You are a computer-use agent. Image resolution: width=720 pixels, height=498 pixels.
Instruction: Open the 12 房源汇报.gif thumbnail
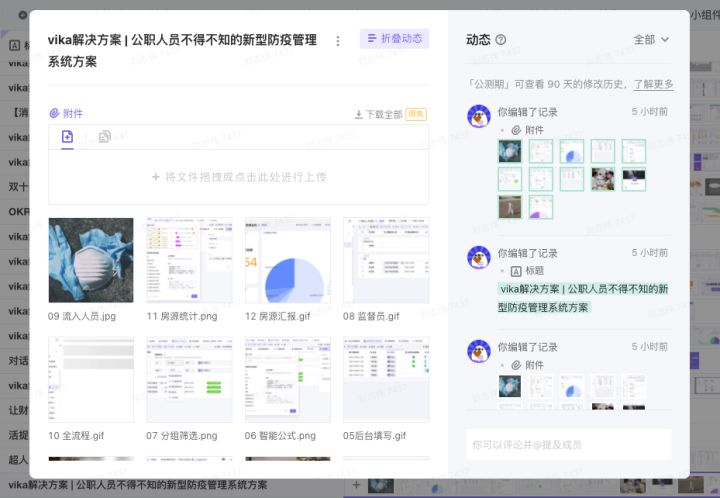coord(287,260)
